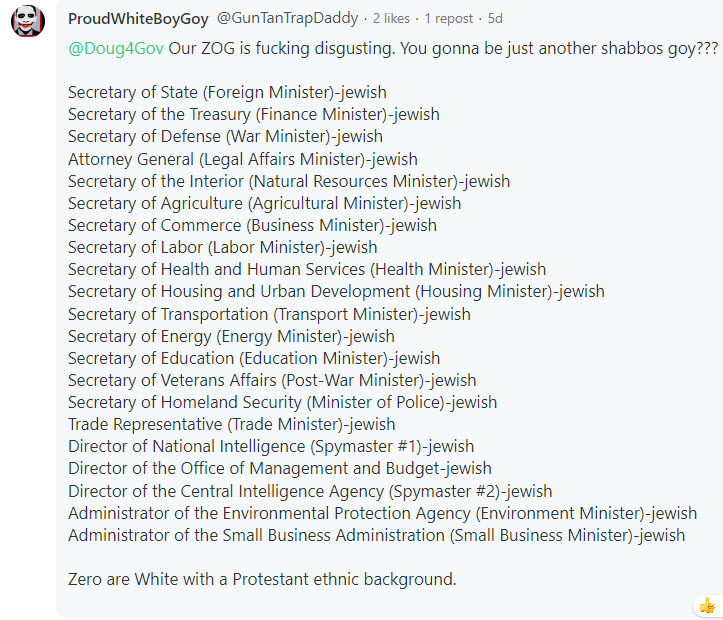The height and width of the screenshot is (620, 723).
Task: Click the line starting 'Trade Representative'
Action: click(x=231, y=425)
